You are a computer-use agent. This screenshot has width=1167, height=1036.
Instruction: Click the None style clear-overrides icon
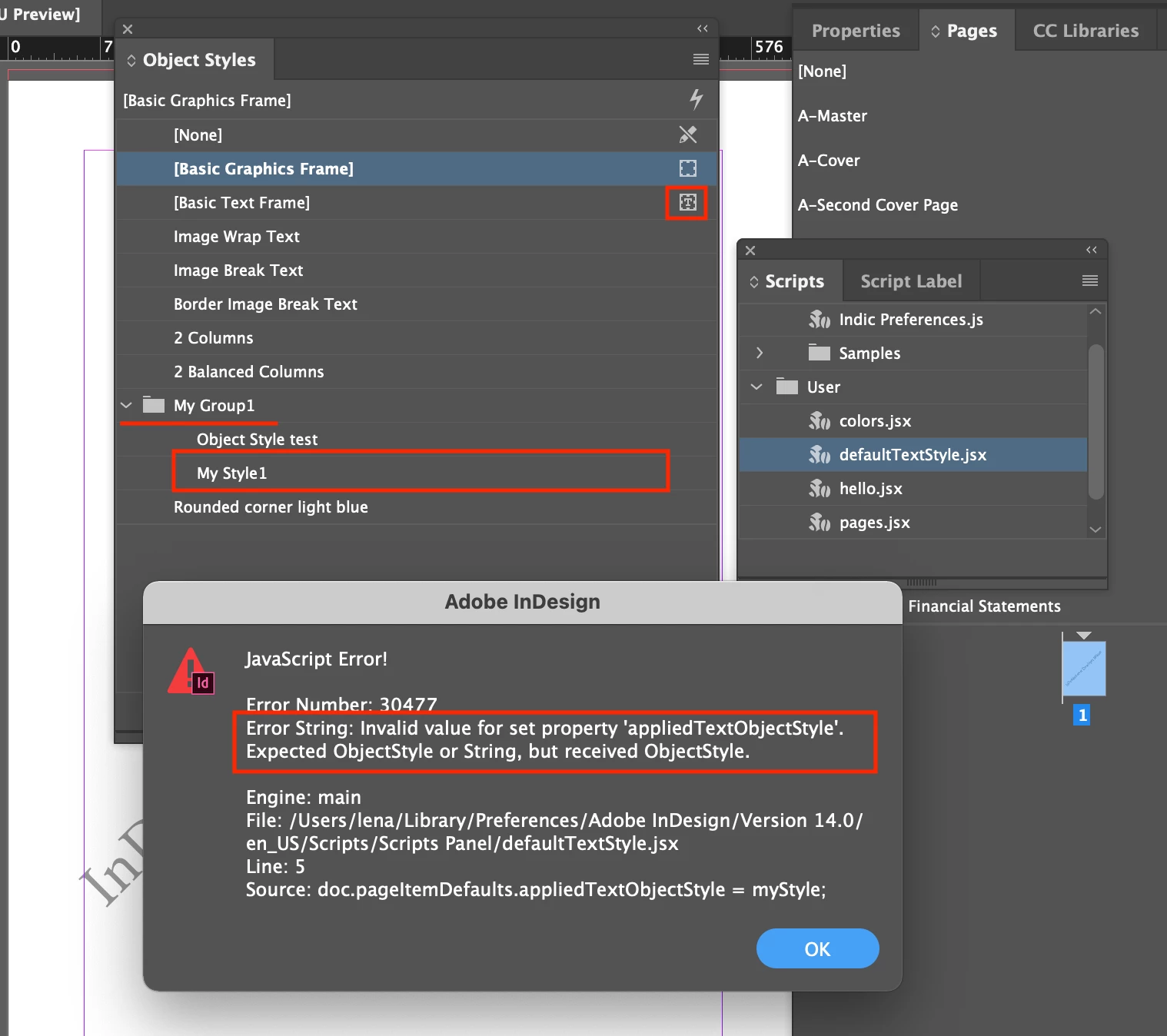(688, 134)
